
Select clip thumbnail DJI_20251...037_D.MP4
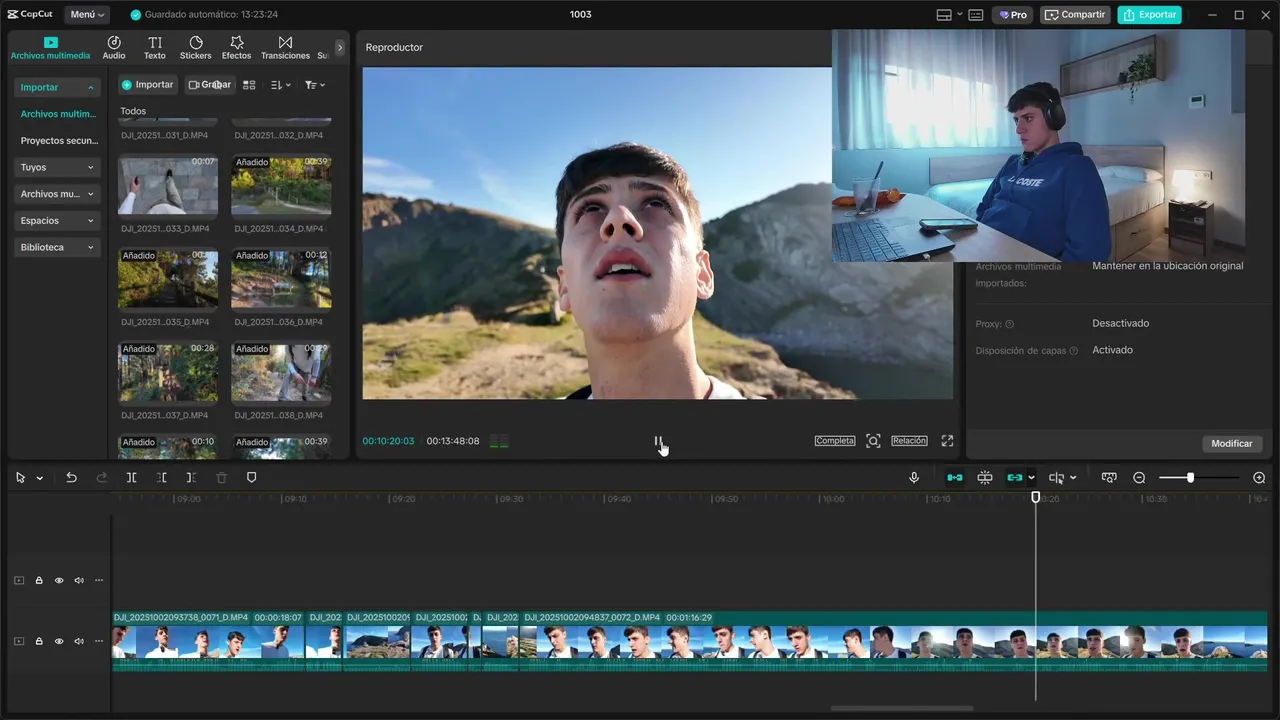coord(168,372)
